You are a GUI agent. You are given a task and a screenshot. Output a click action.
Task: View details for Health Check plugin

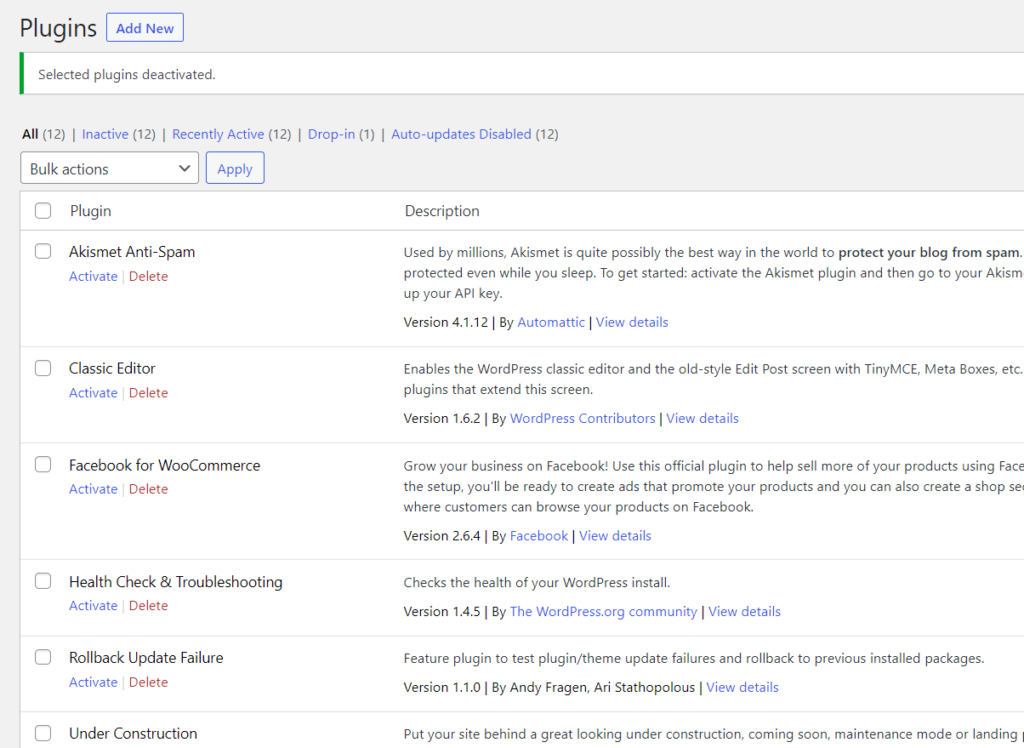tap(744, 611)
